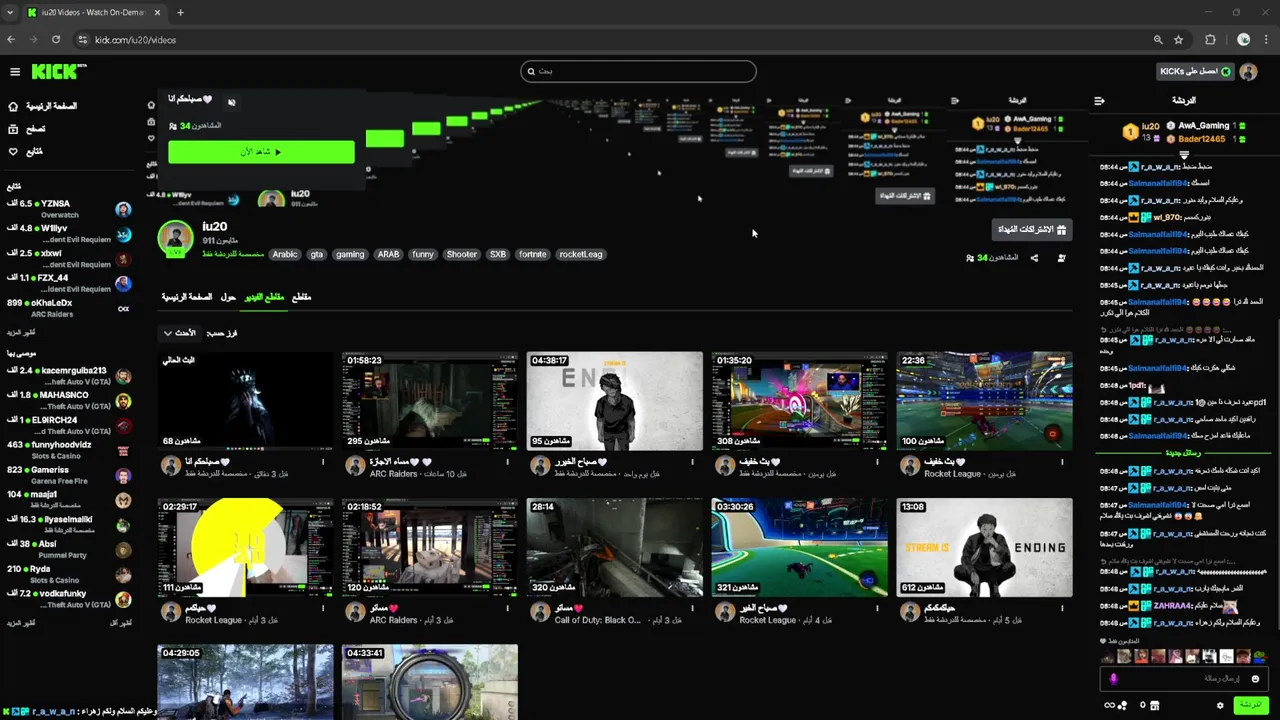Click the green شاهد الآن watch button
1280x720 pixels.
(x=261, y=152)
